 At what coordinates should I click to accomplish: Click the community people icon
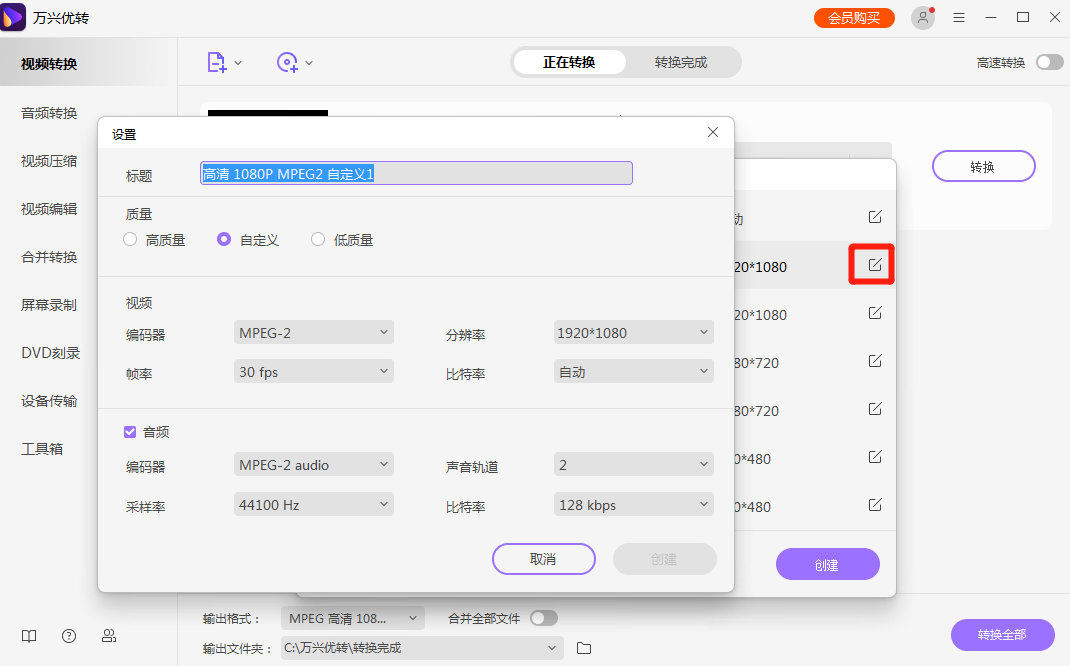coord(108,636)
